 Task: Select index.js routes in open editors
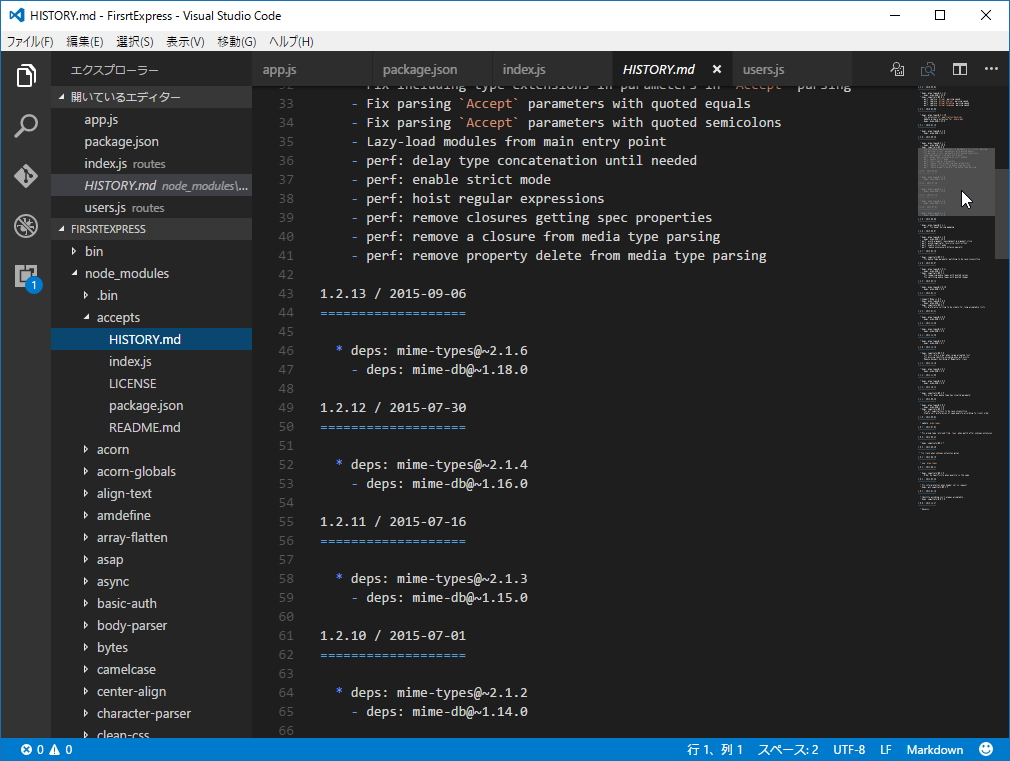tap(151, 164)
